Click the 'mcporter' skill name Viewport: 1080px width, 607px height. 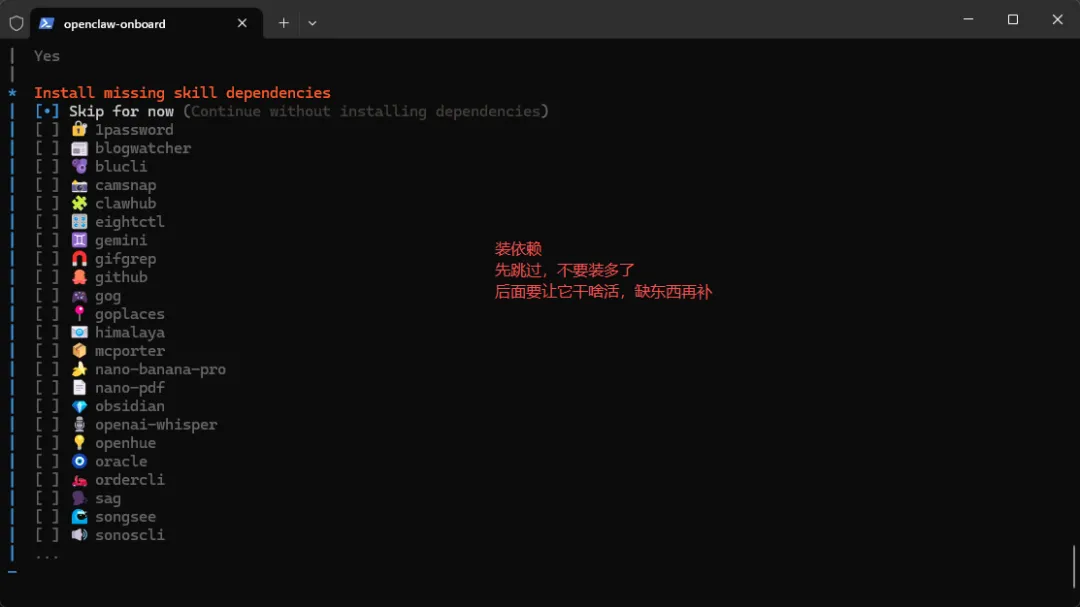(130, 351)
